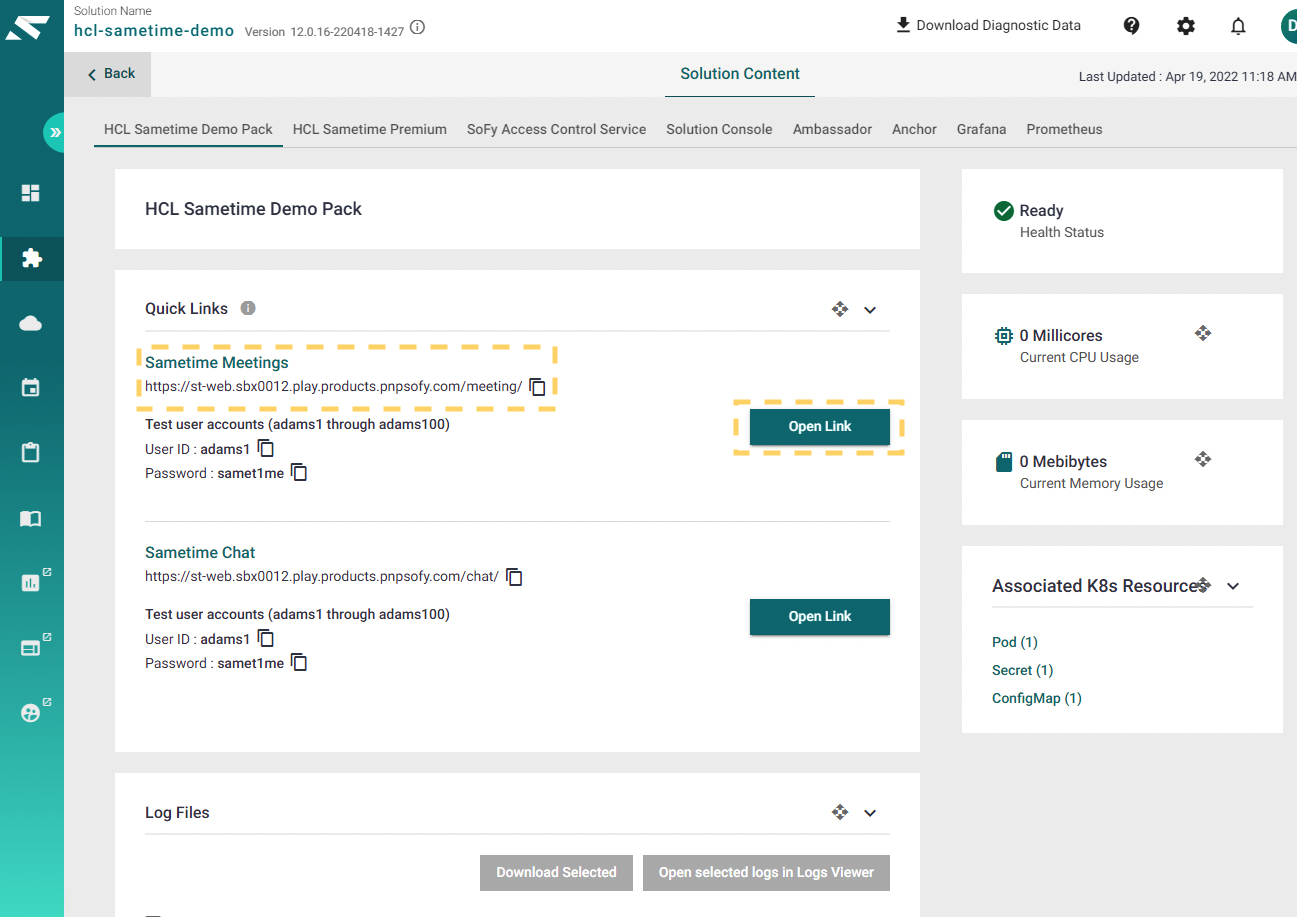Screen dimensions: 1297x917
Task: Switch to the Grafana tab
Action: pos(981,129)
